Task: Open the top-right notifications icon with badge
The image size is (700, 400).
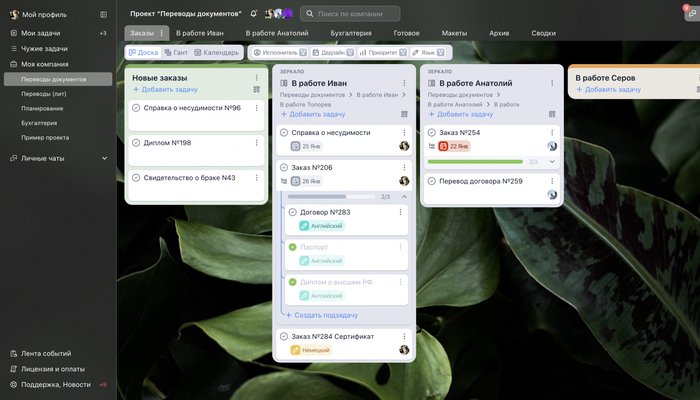Action: tap(689, 14)
